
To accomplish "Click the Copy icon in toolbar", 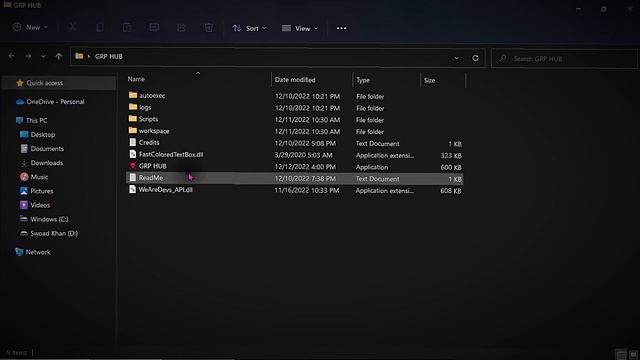I will (x=100, y=27).
